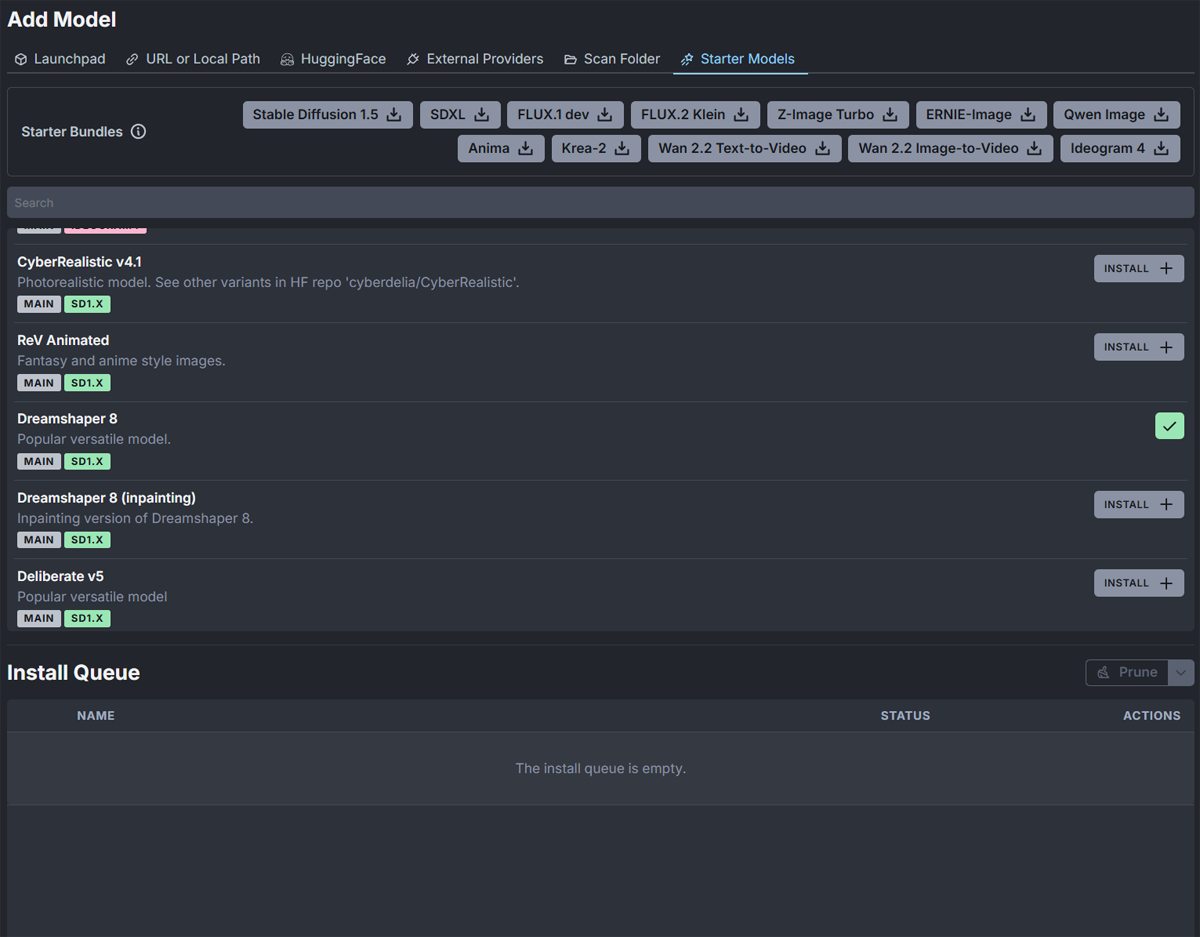Viewport: 1200px width, 937px height.
Task: Download the Ideogram 4 bundle
Action: click(1120, 149)
